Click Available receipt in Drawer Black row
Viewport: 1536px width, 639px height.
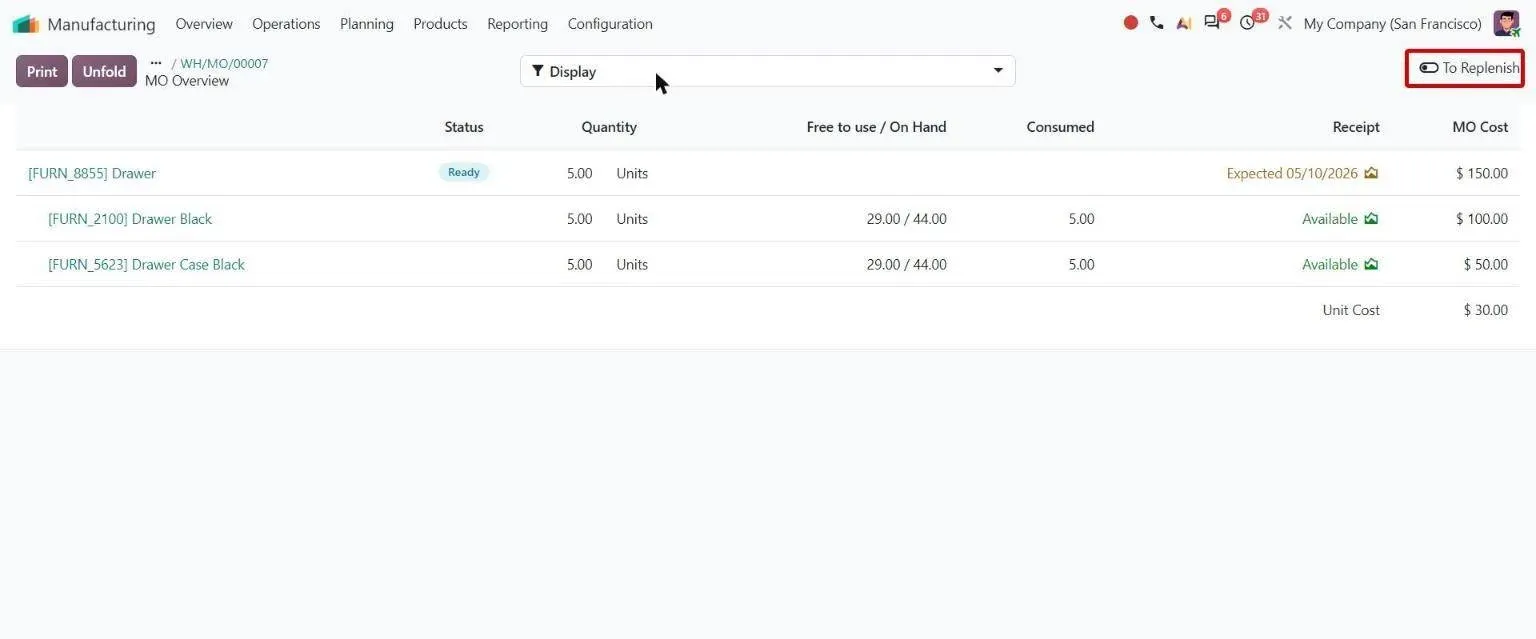1330,219
